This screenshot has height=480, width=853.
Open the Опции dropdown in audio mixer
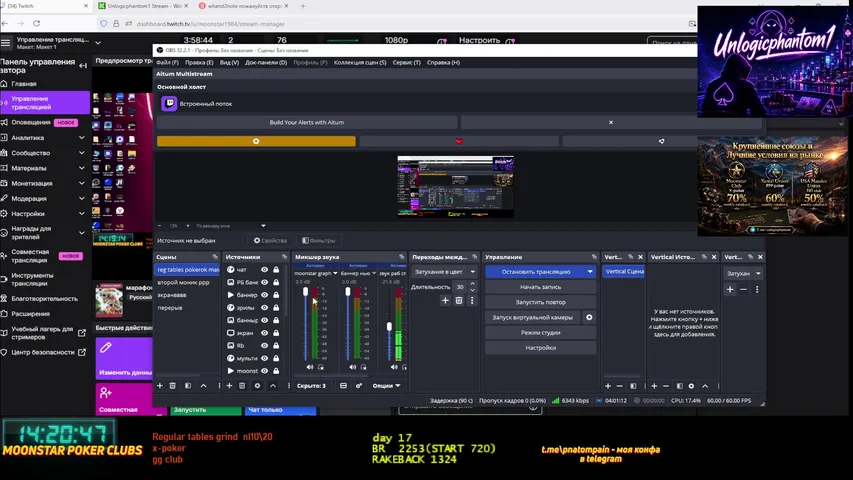point(386,386)
